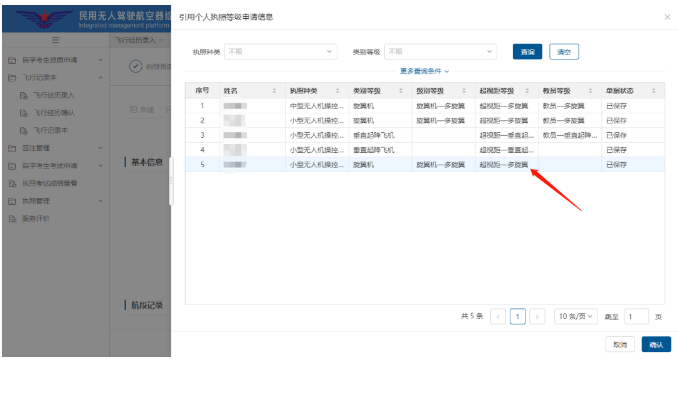The image size is (678, 393).
Task: Sort table by 单据状态 column arrows
Action: click(653, 91)
